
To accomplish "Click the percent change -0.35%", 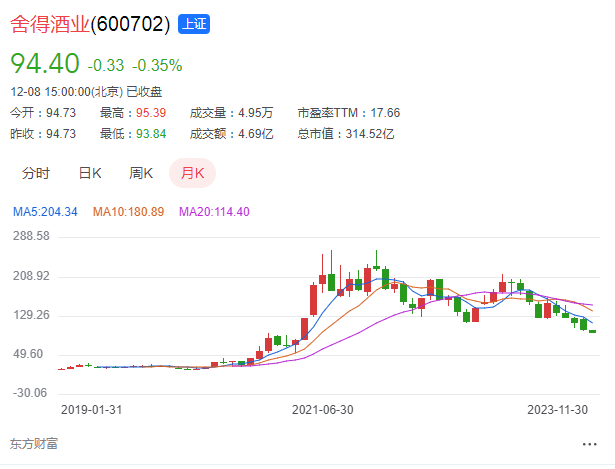I will click(157, 65).
